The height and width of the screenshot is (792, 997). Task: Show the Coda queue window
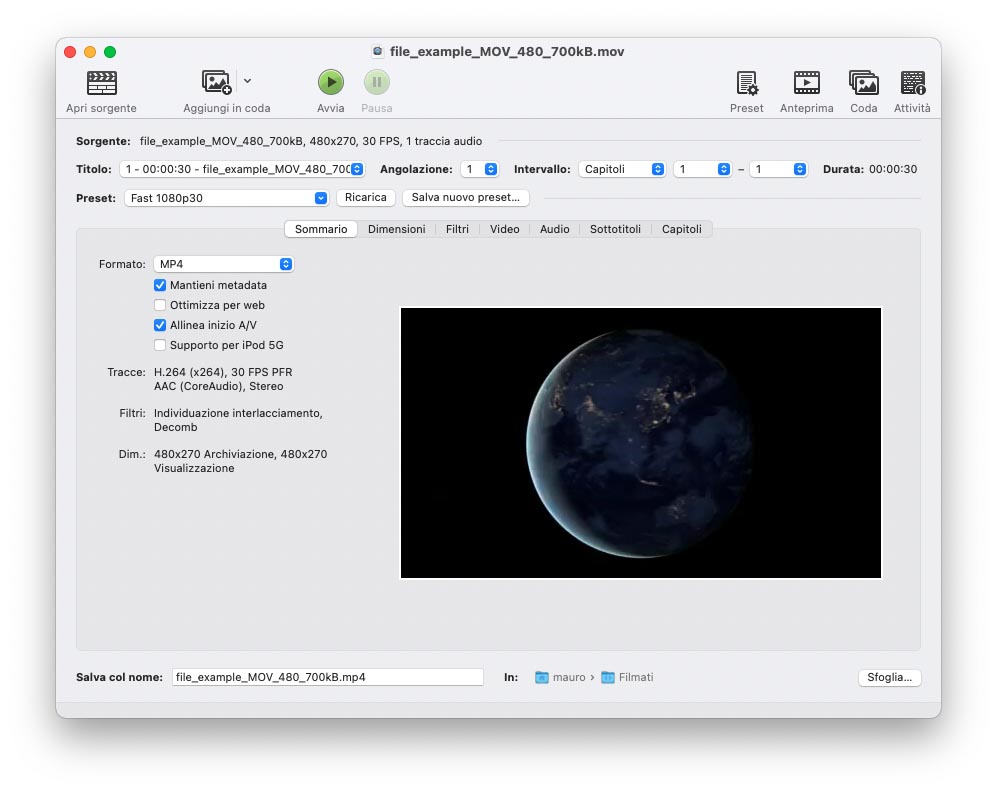pyautogui.click(x=863, y=83)
